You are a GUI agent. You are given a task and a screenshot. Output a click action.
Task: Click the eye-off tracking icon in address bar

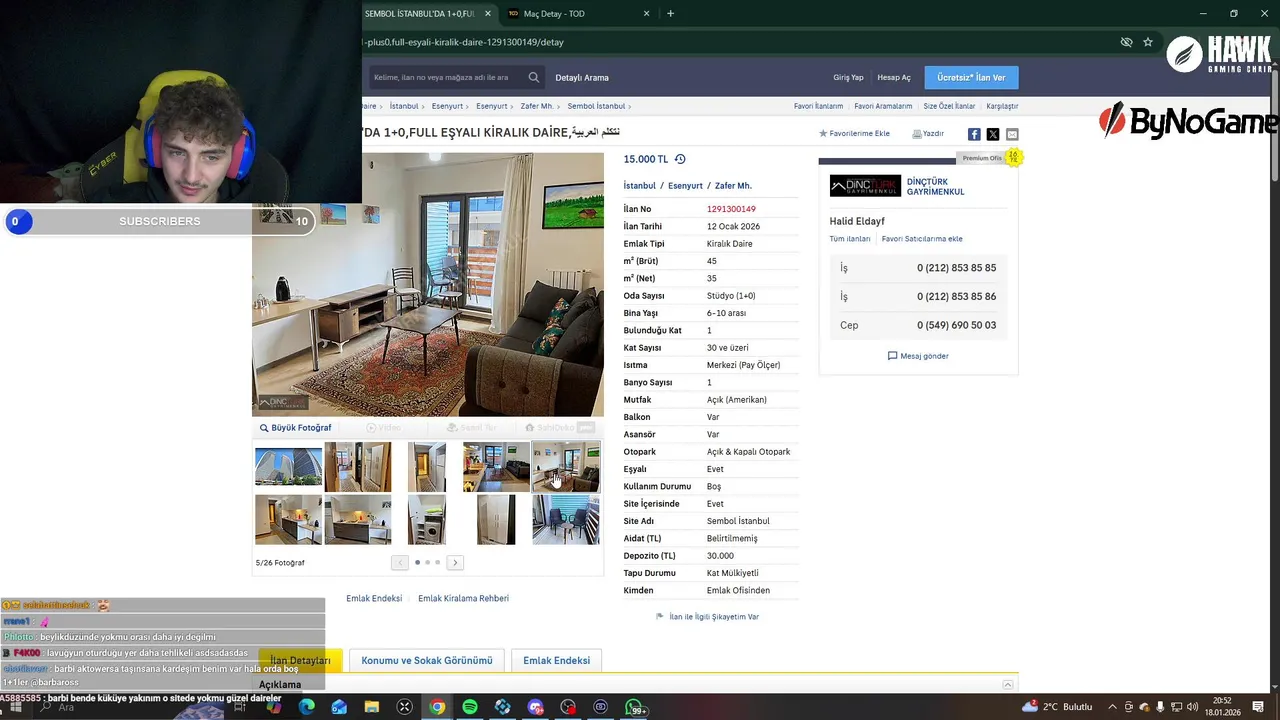[1126, 42]
